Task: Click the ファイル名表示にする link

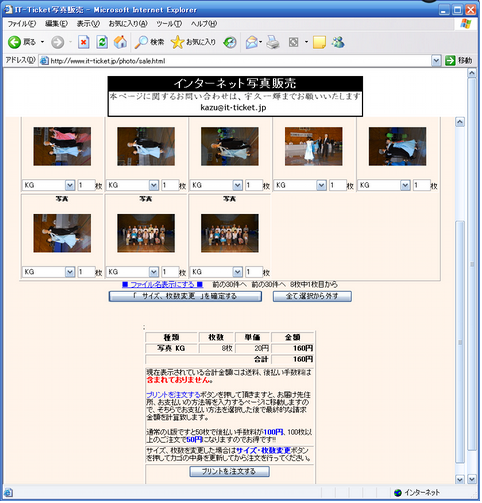Action: coord(162,285)
